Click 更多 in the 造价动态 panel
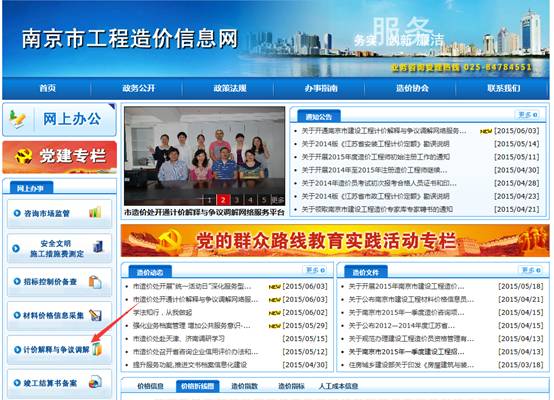This screenshot has width=554, height=400. tap(316, 270)
